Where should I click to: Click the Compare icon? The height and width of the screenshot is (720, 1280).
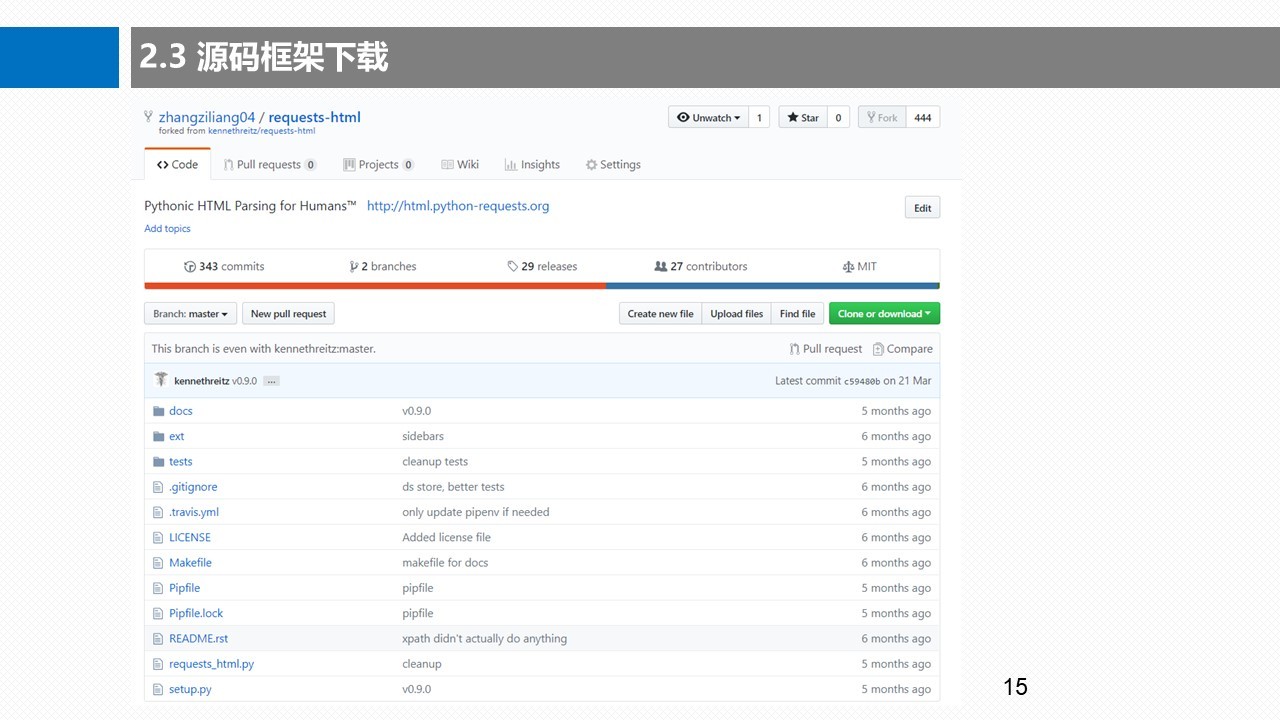(878, 349)
